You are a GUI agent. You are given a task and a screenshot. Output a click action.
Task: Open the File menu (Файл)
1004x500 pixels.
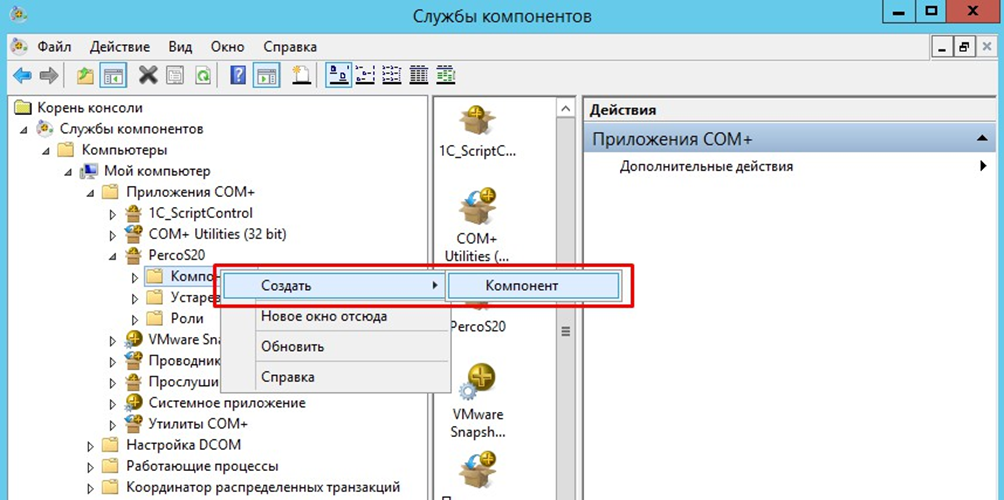point(54,47)
